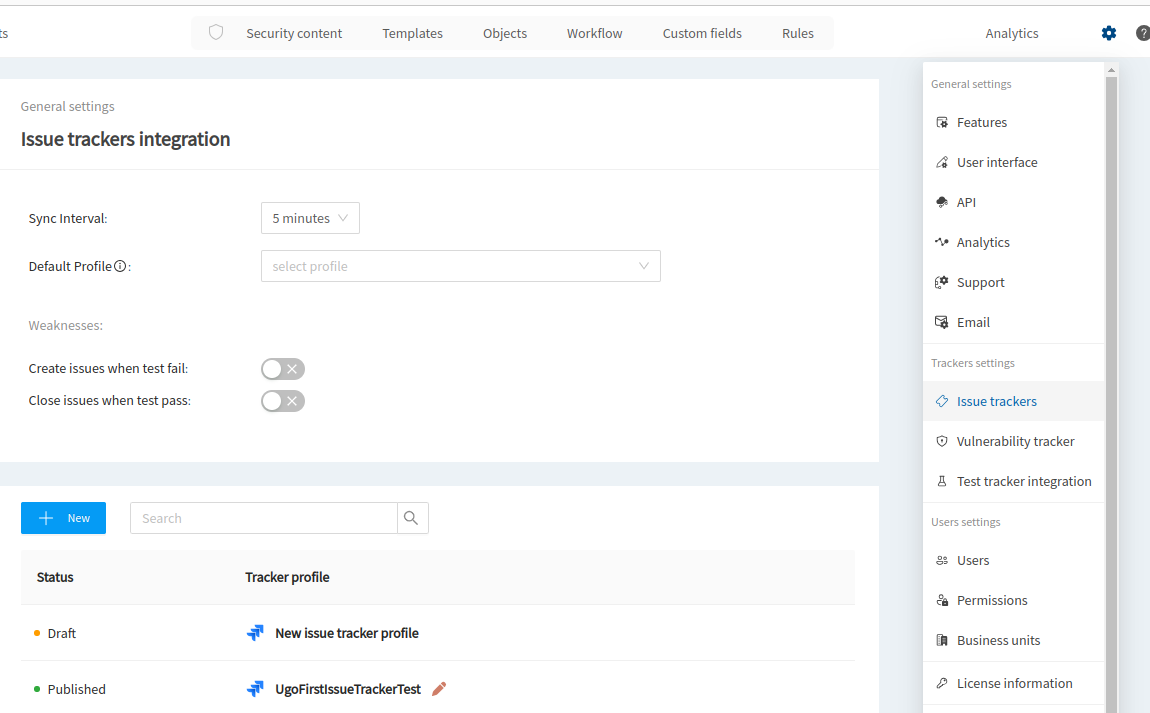Click the Users people icon
The image size is (1150, 713).
(x=942, y=560)
